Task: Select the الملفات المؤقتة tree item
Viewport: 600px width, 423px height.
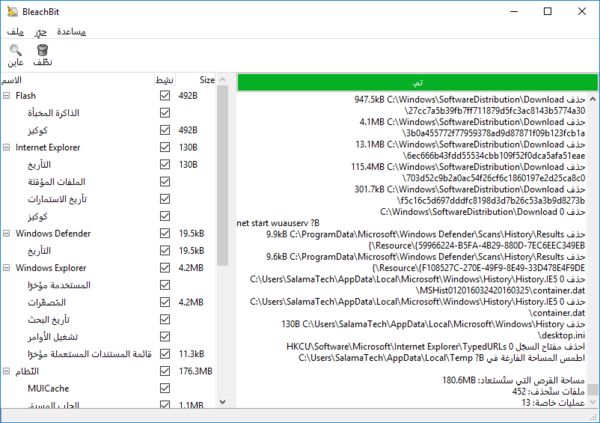Action: (57, 181)
